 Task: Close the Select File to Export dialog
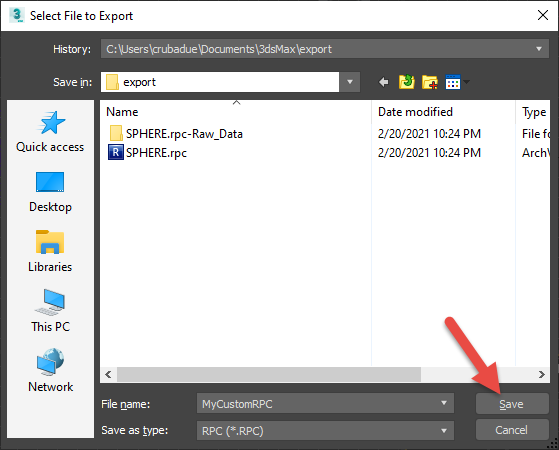click(543, 15)
